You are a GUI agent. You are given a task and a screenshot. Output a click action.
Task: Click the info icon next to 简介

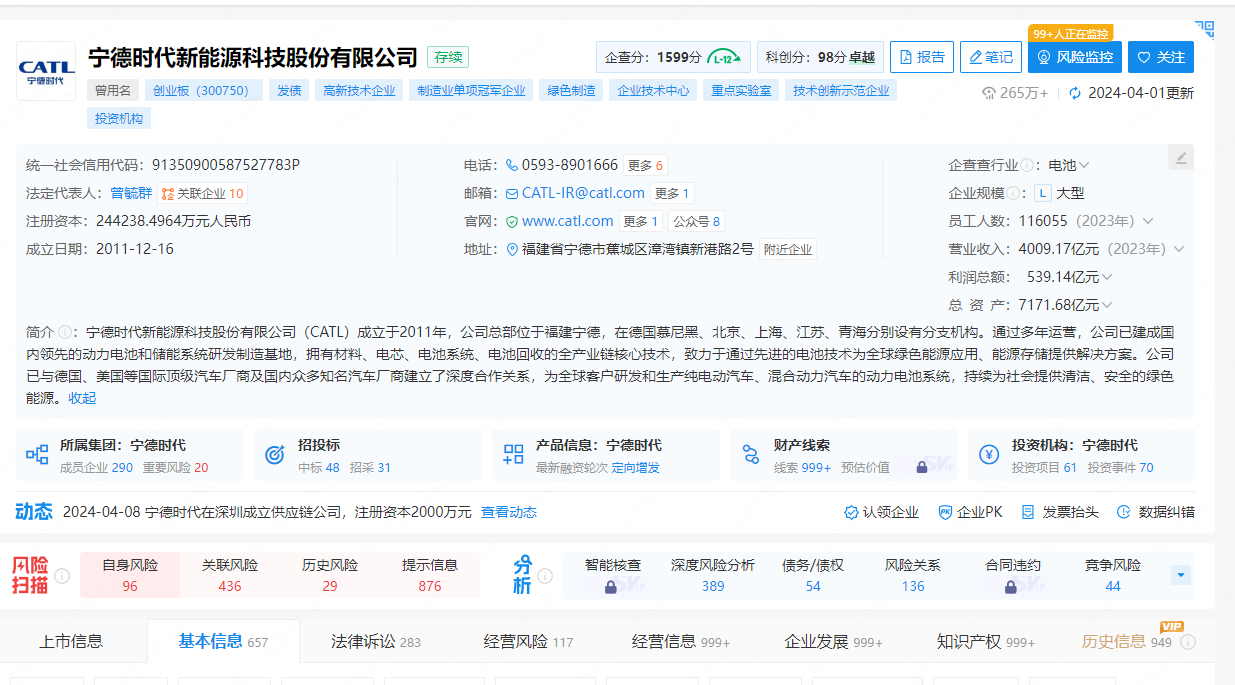(x=65, y=331)
